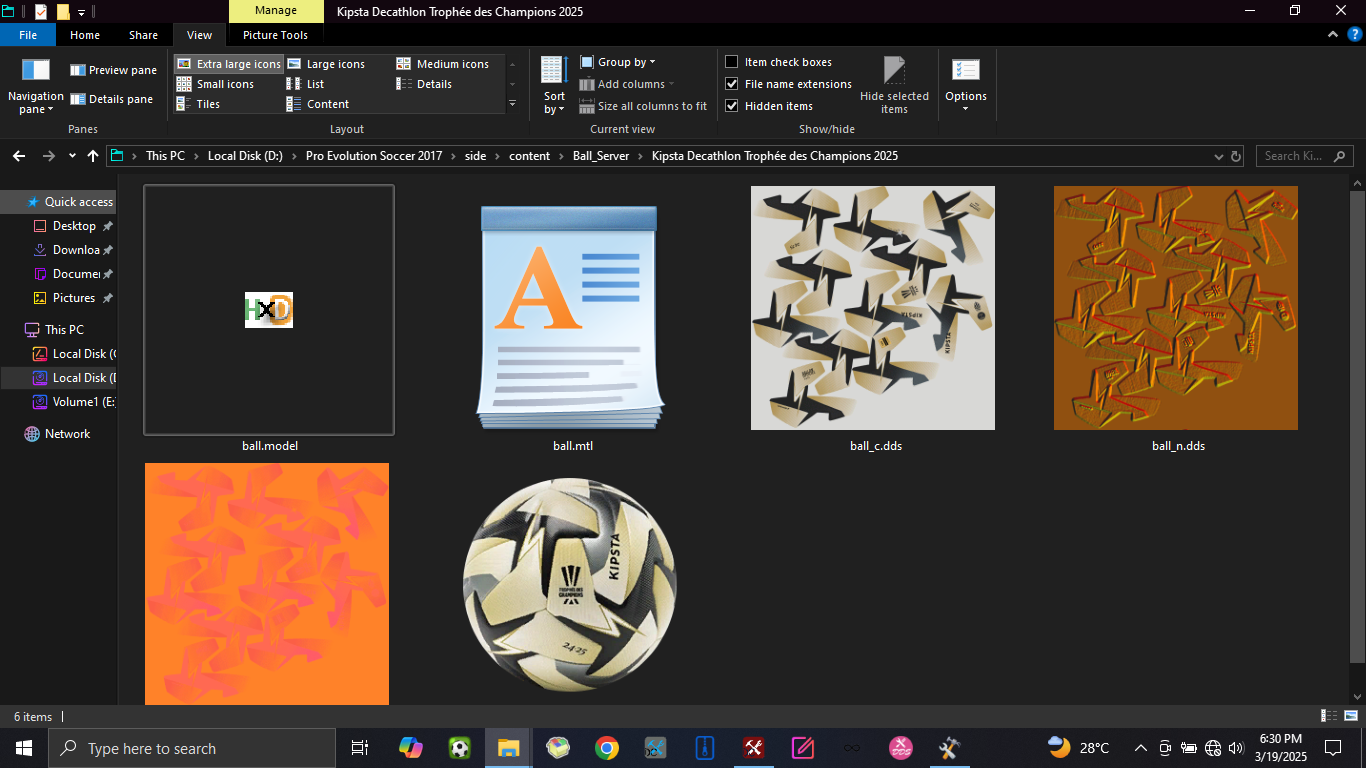Open the Options dropdown arrow
Image resolution: width=1366 pixels, height=768 pixels.
click(x=965, y=108)
